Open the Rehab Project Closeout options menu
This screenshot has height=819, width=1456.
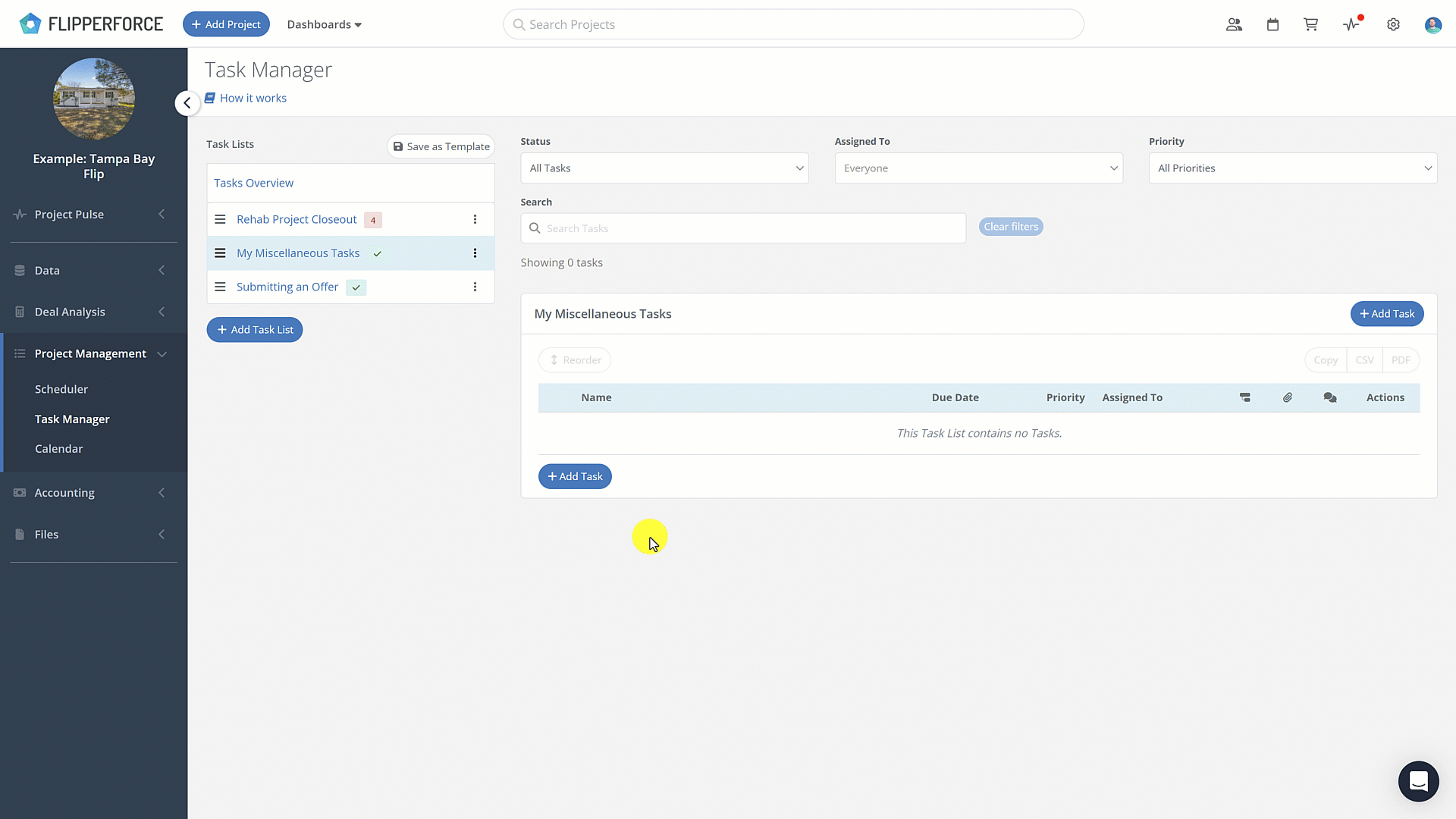475,219
